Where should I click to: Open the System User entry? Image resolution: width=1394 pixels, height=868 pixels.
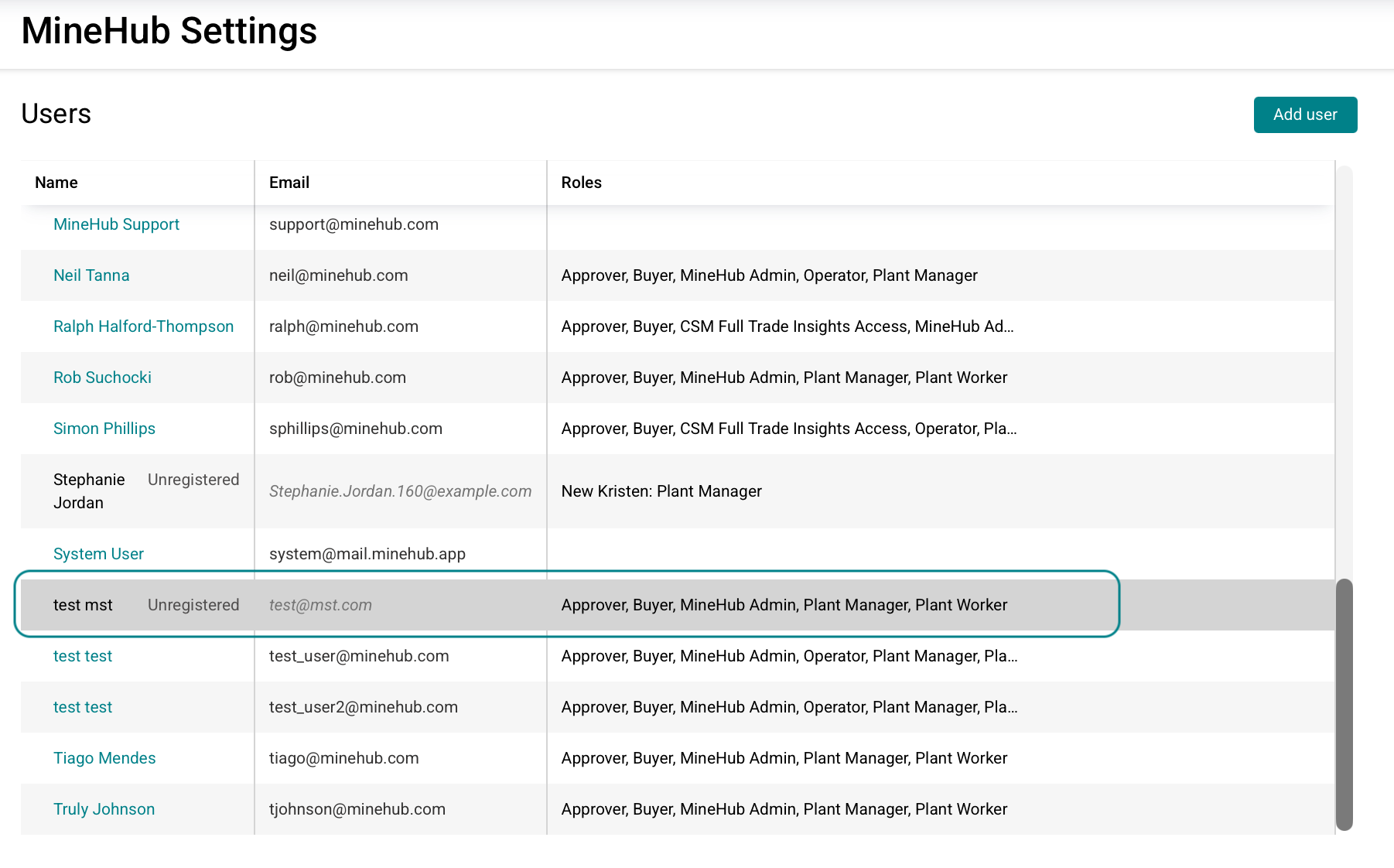98,554
